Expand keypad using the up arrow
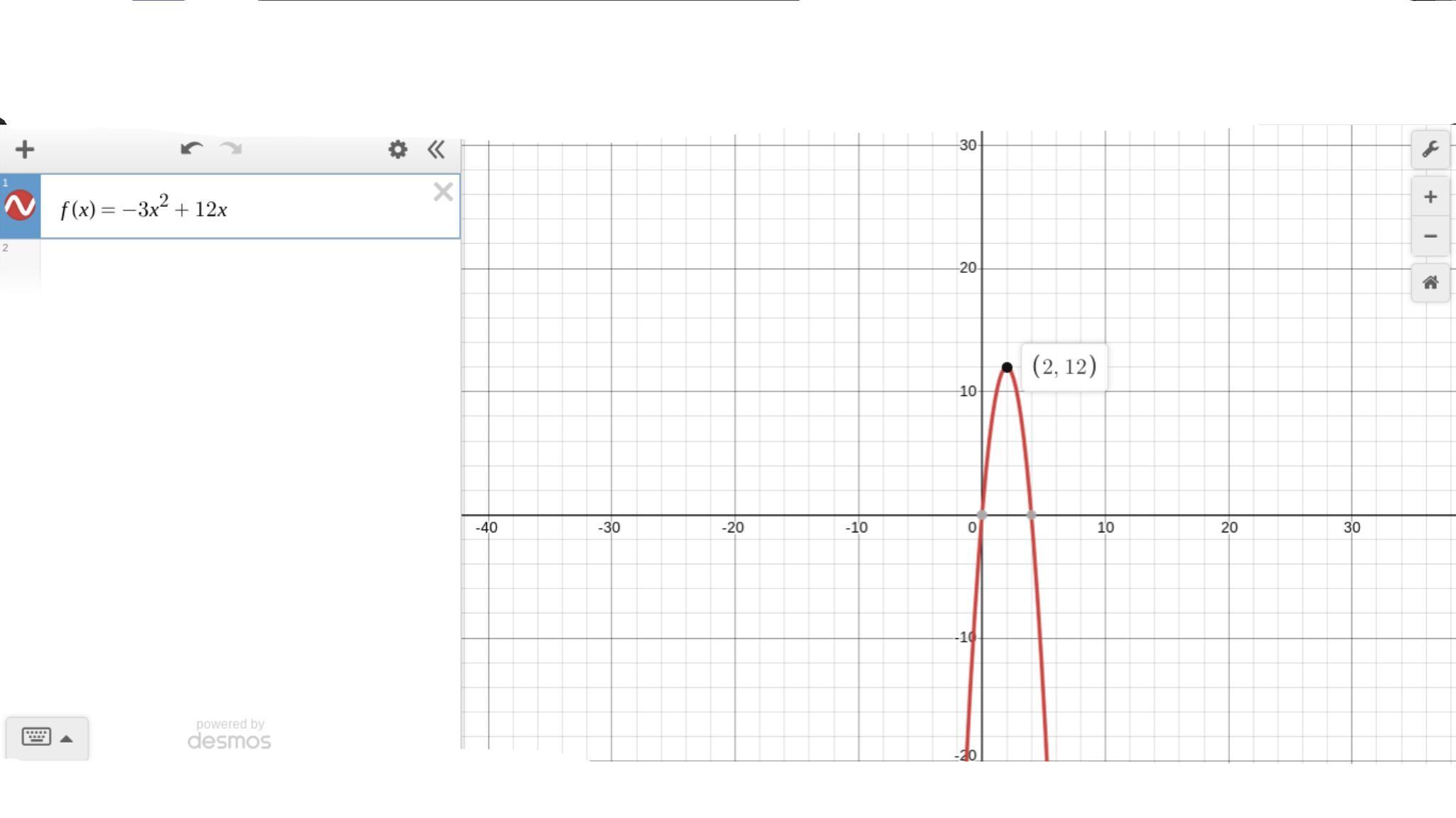 click(67, 738)
